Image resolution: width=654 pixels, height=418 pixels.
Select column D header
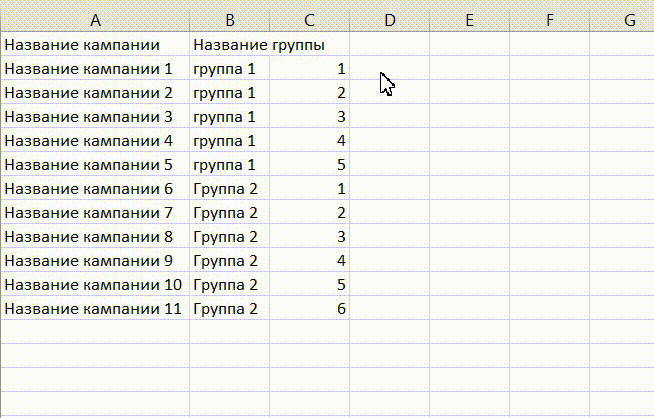390,20
